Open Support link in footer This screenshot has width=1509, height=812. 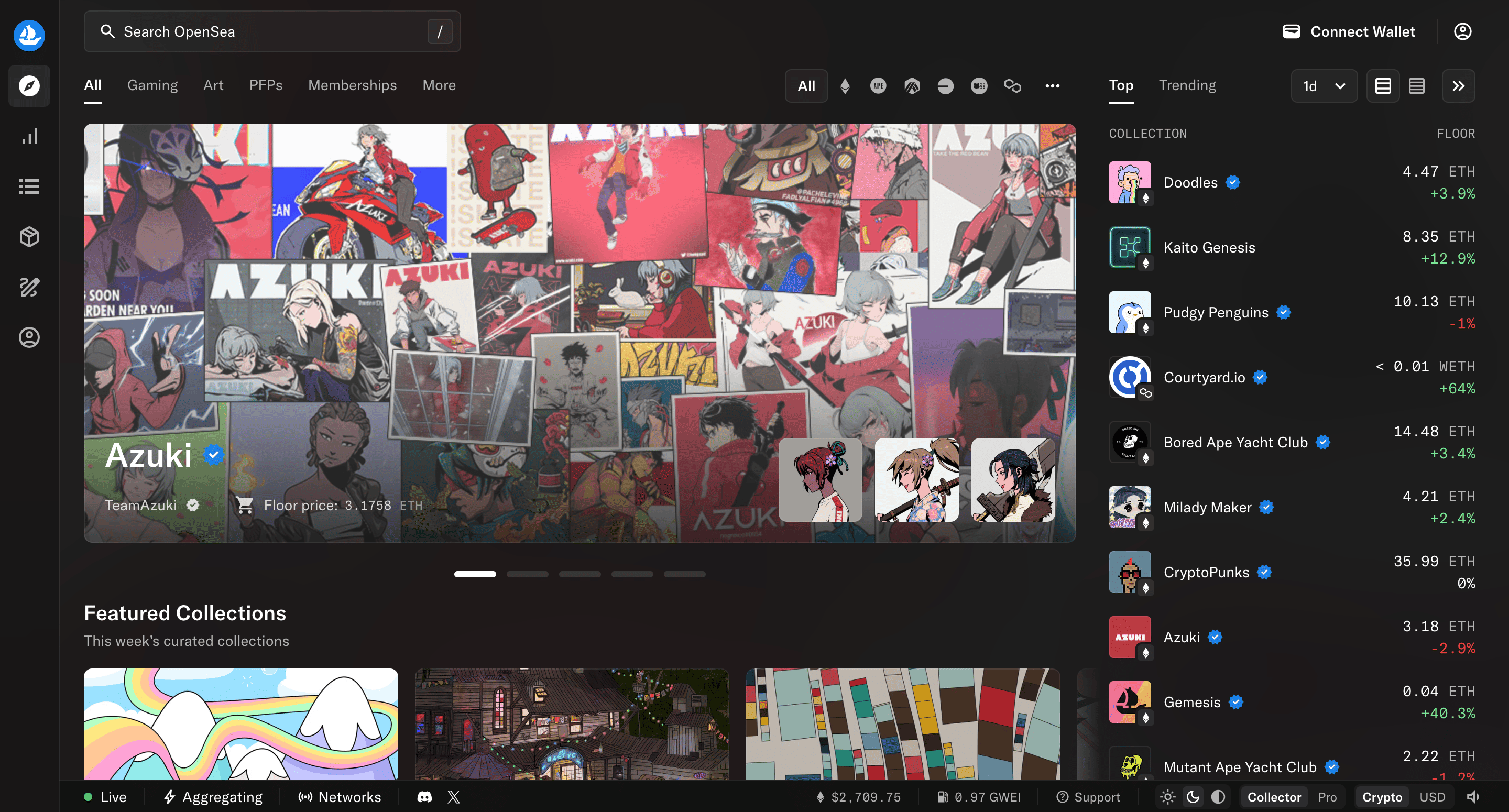pyautogui.click(x=1088, y=797)
